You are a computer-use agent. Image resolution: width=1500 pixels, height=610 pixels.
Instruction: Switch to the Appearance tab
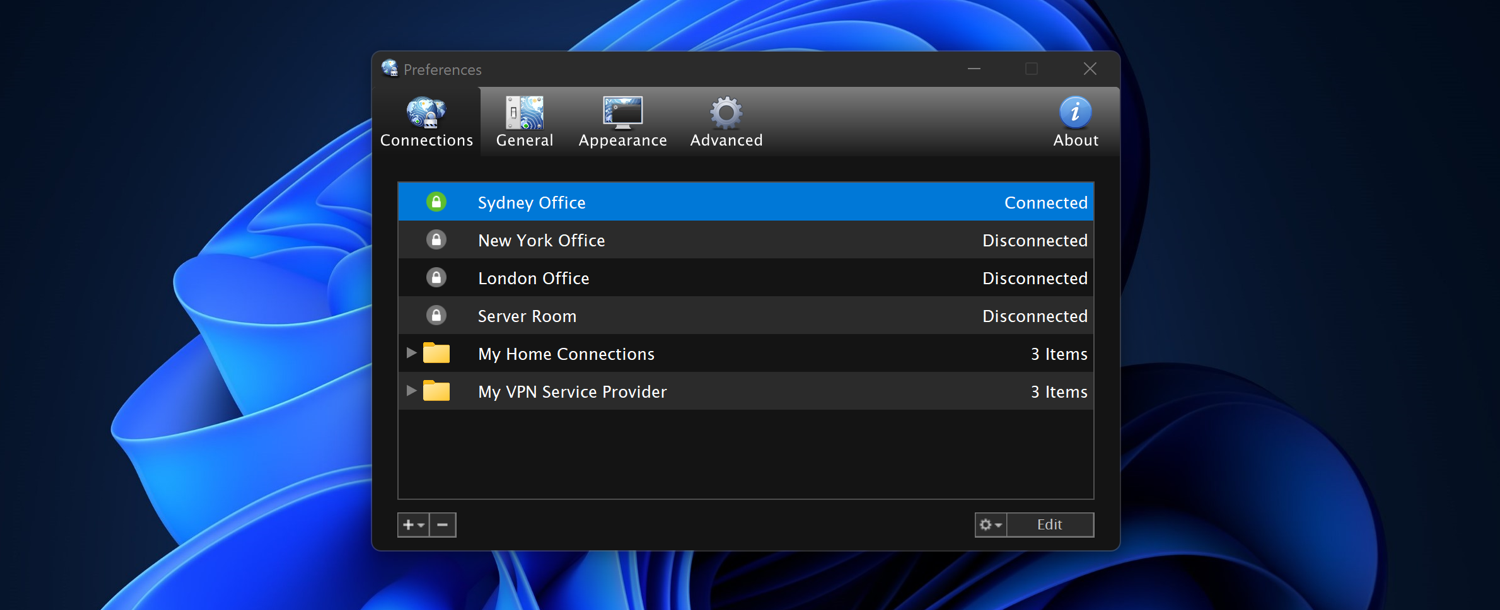coord(622,122)
